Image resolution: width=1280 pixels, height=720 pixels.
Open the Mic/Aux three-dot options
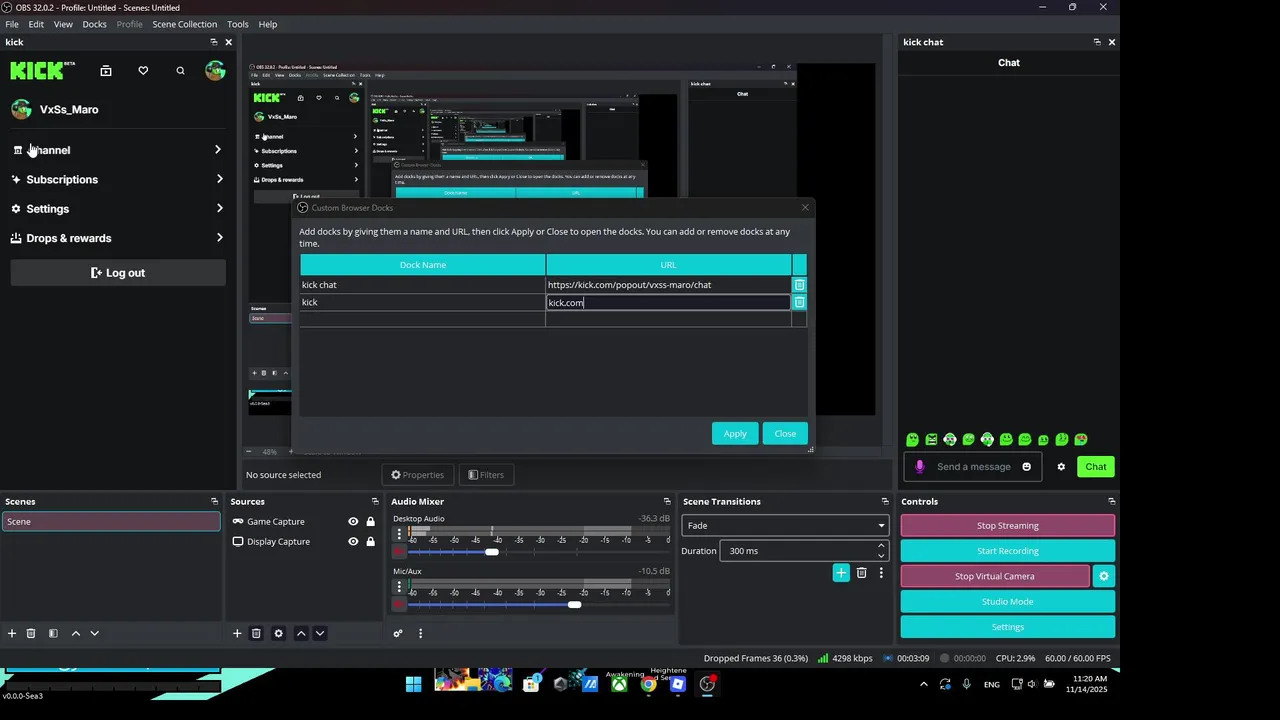click(399, 587)
